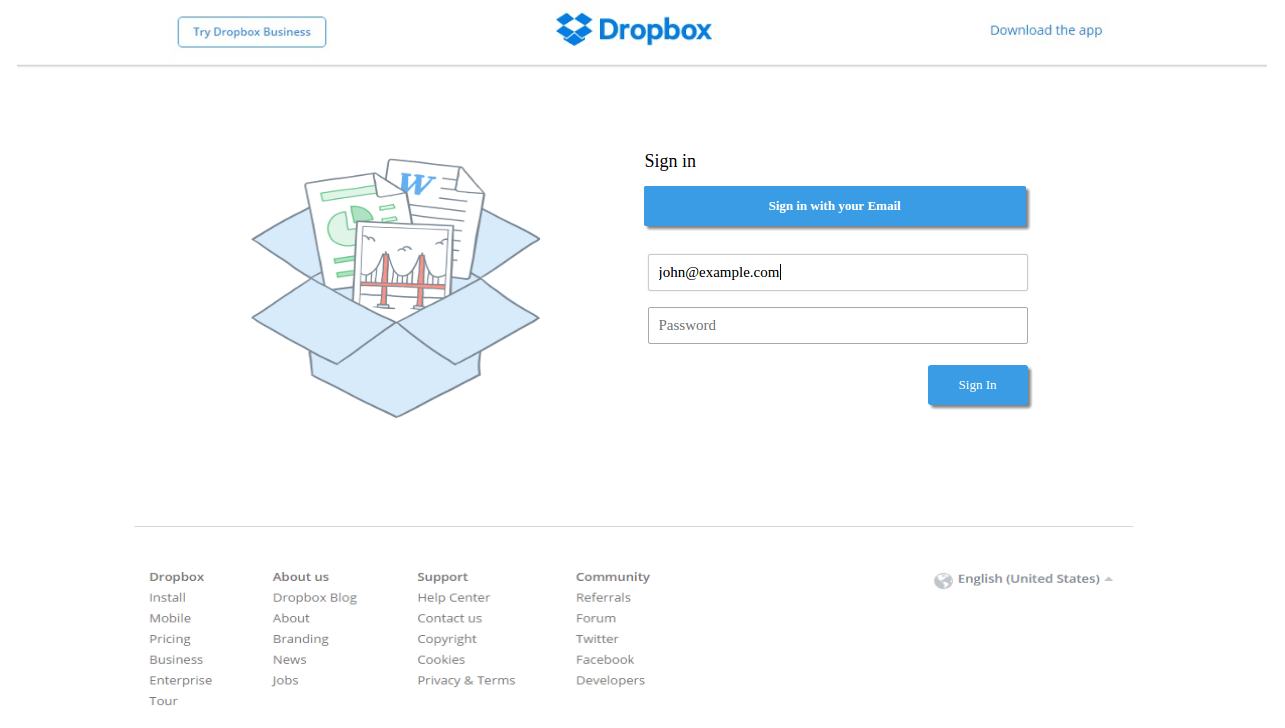Click the Try Dropbox Business button
The image size is (1285, 728).
[252, 32]
